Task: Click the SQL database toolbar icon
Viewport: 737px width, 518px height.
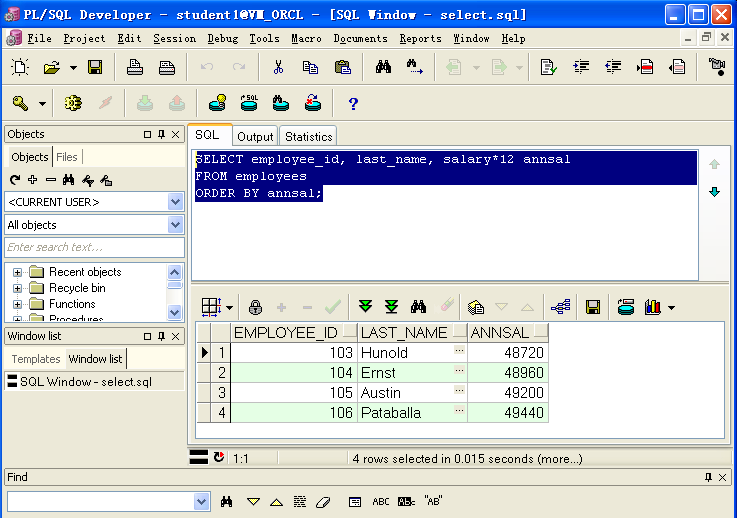Action: 249,103
